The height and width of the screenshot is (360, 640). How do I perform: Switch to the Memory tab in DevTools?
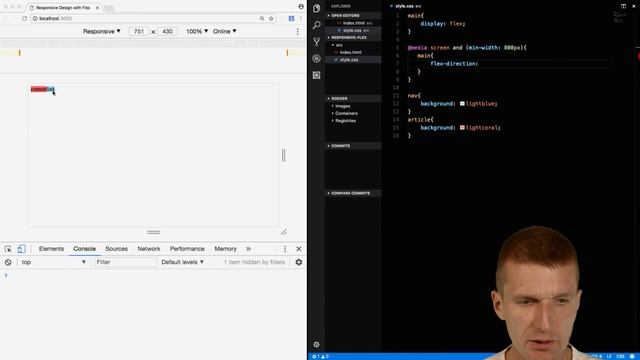pos(225,249)
